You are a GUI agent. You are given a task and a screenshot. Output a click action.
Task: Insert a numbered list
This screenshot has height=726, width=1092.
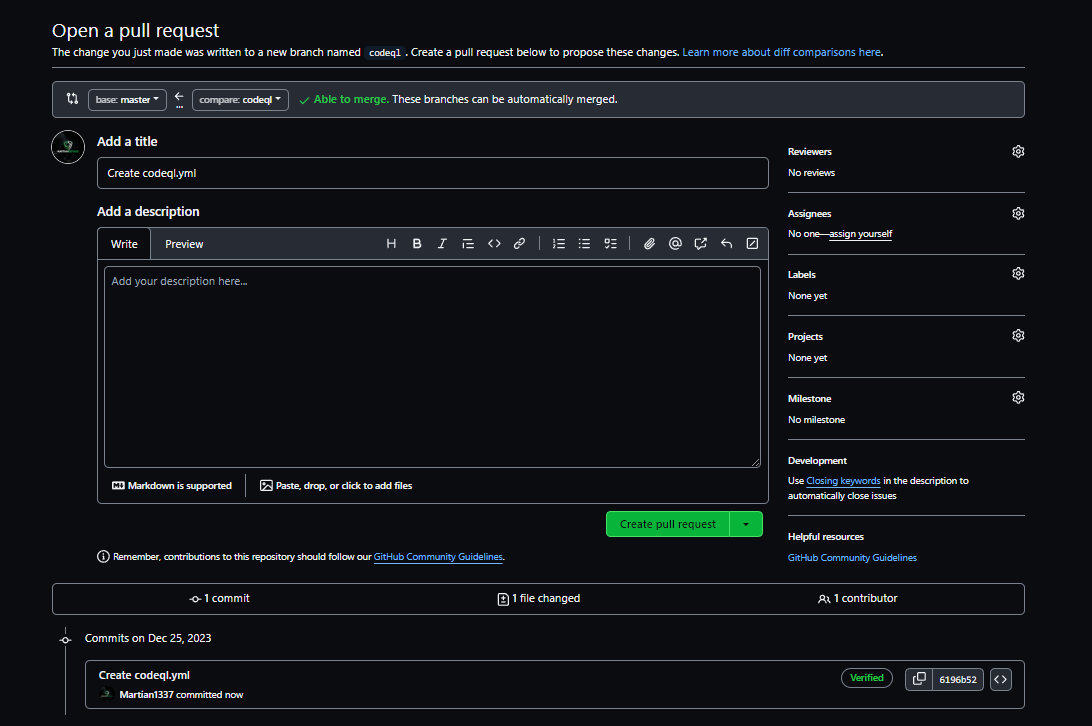point(559,244)
